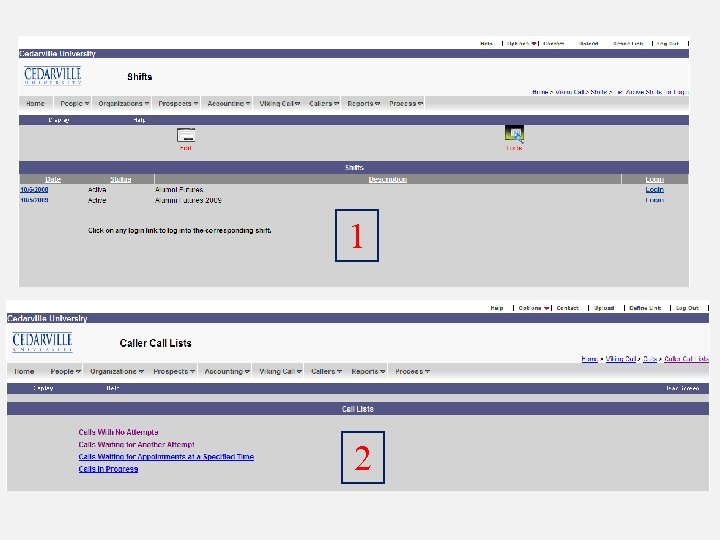Viewport: 720px width, 540px height.
Task: Click the Caller Call Lists breadcrumb link
Action: click(x=686, y=359)
